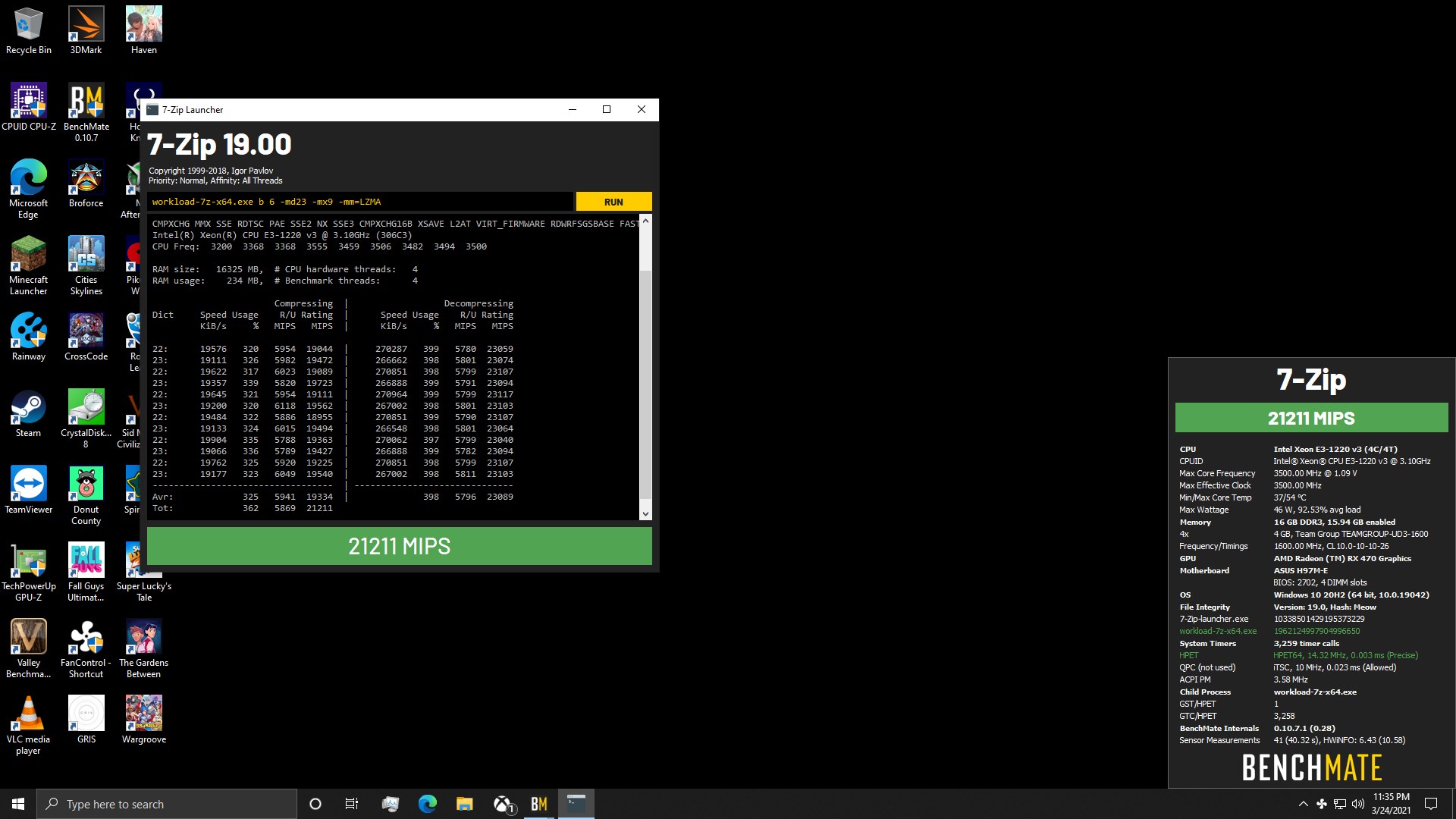Launch The Gardens Between icon

pos(144,649)
